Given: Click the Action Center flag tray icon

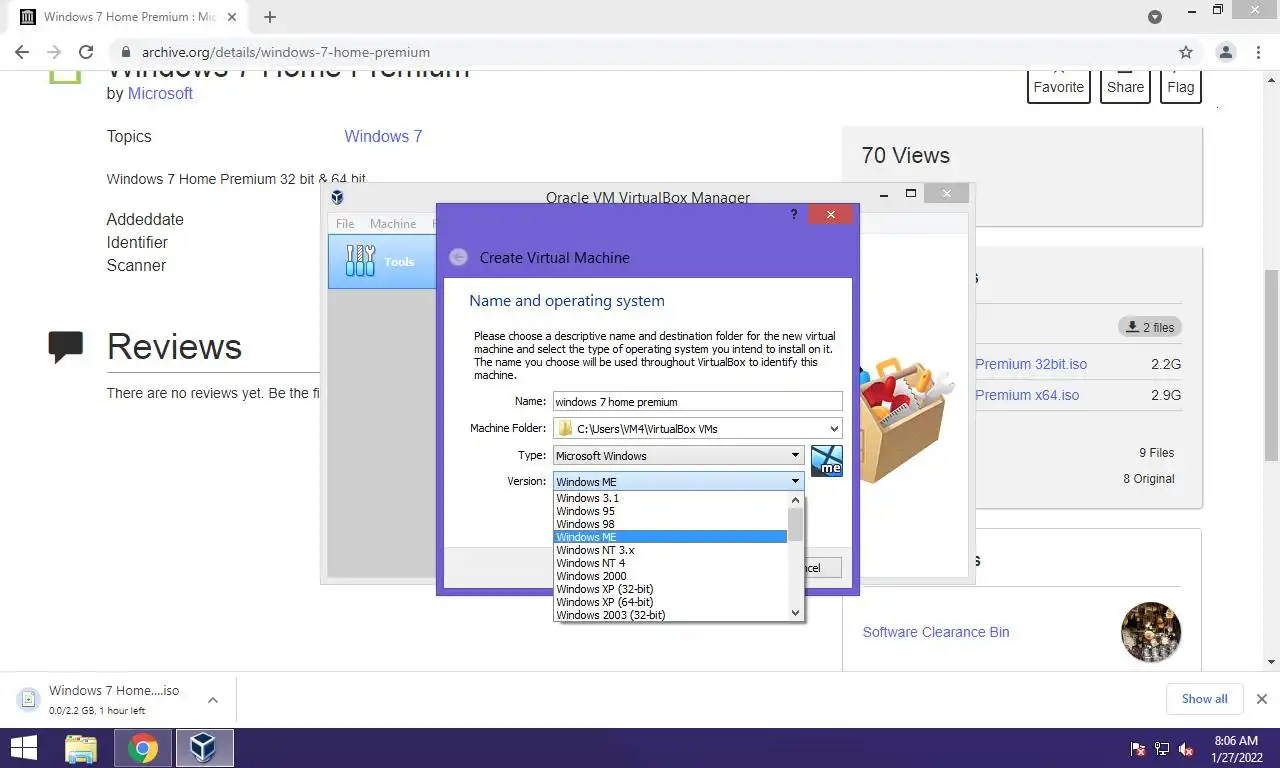Looking at the screenshot, I should pos(1138,749).
